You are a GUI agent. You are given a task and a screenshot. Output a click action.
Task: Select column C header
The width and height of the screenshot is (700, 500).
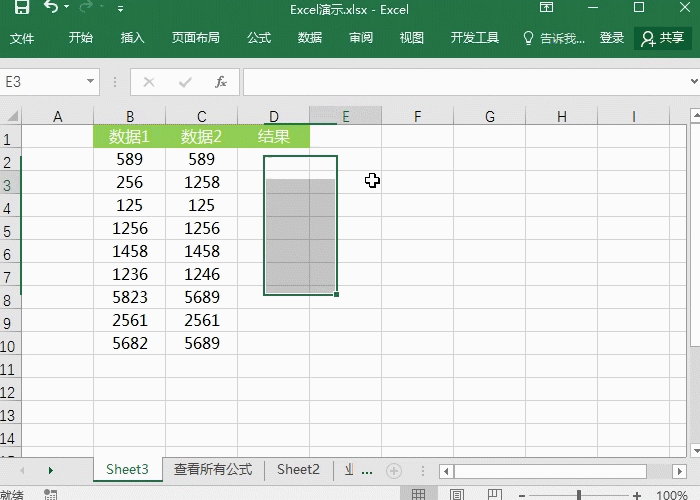tap(201, 116)
